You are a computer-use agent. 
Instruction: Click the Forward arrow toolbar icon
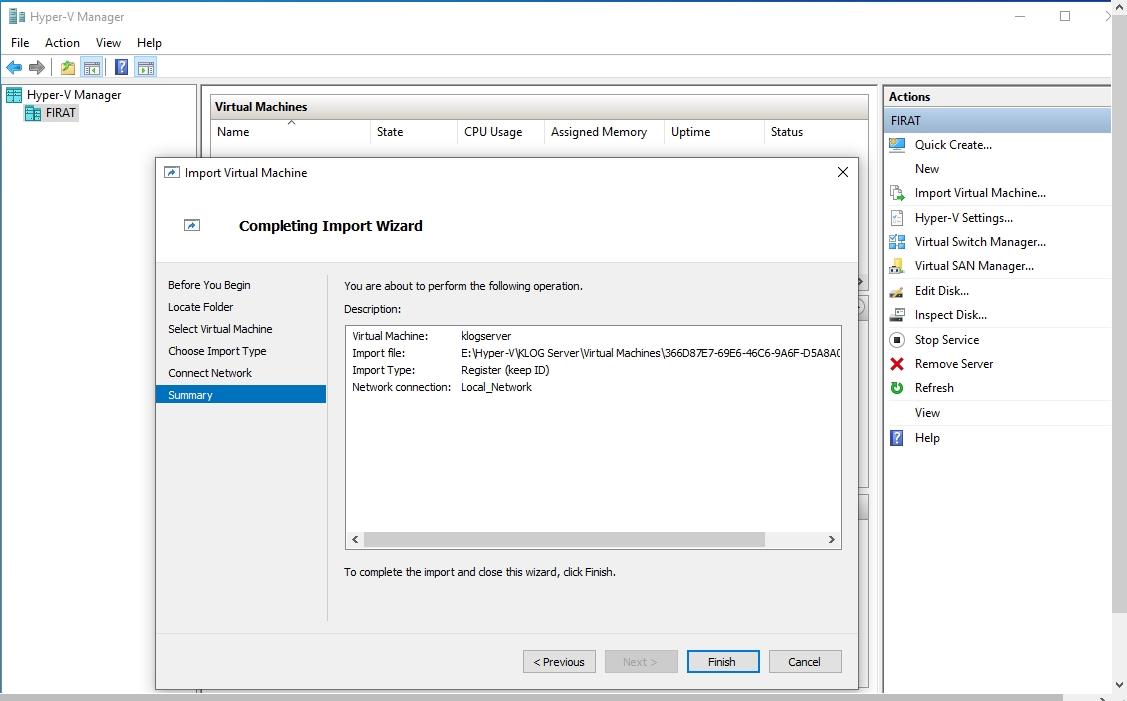(x=37, y=68)
